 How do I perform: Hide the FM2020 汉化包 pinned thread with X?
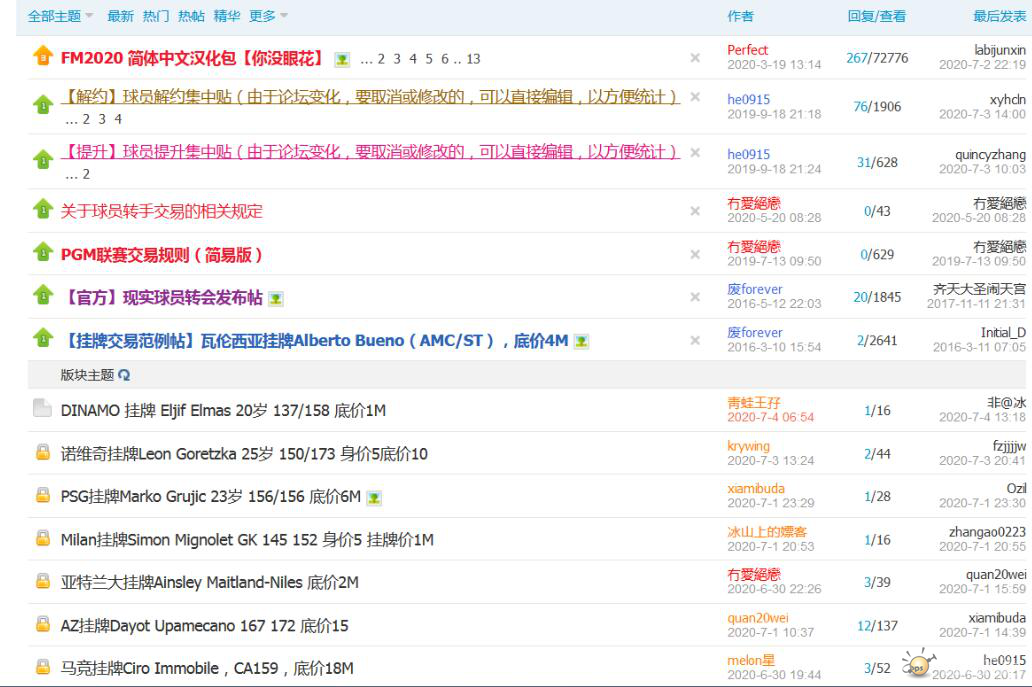[x=695, y=58]
